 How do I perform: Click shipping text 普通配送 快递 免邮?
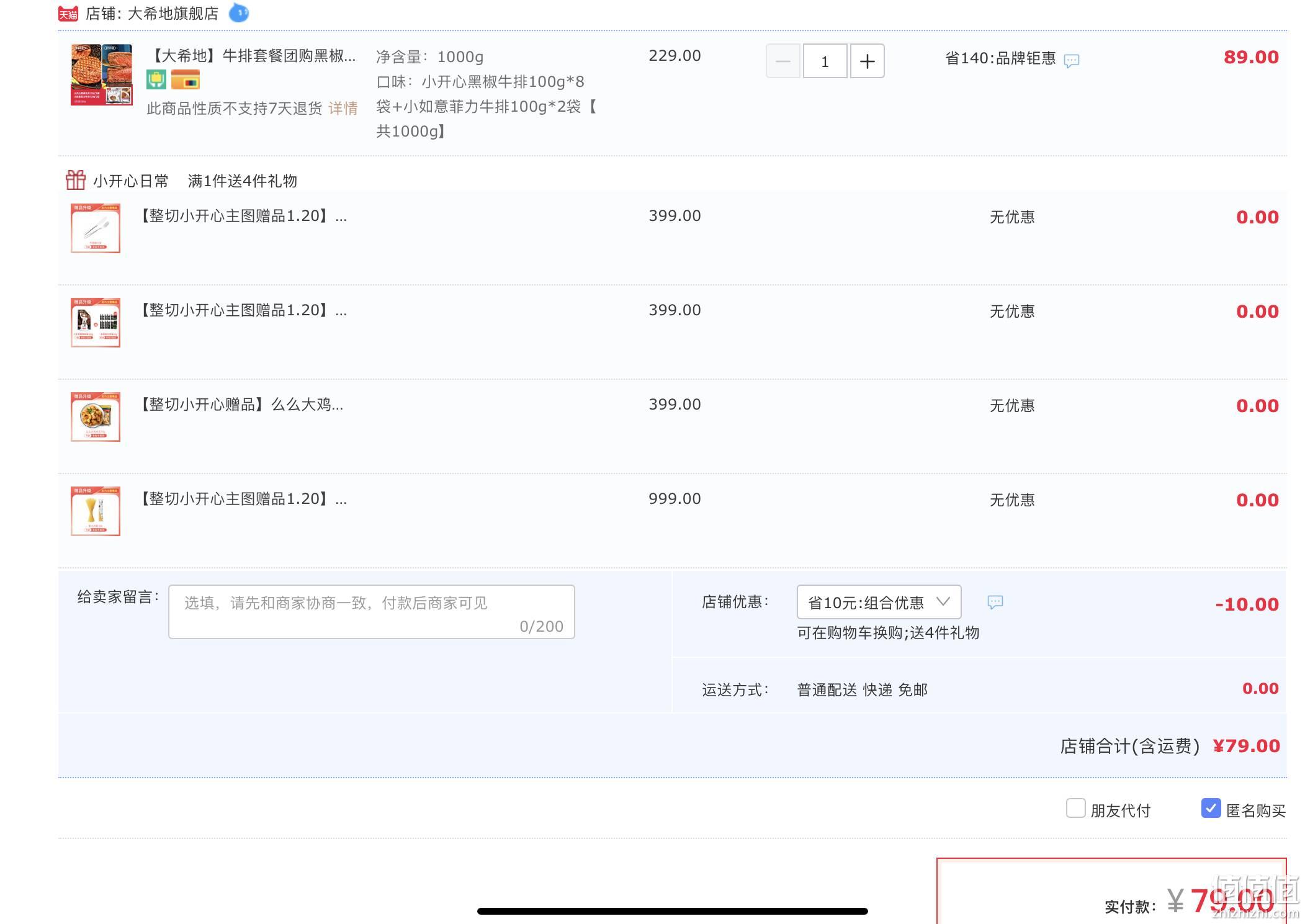[862, 690]
